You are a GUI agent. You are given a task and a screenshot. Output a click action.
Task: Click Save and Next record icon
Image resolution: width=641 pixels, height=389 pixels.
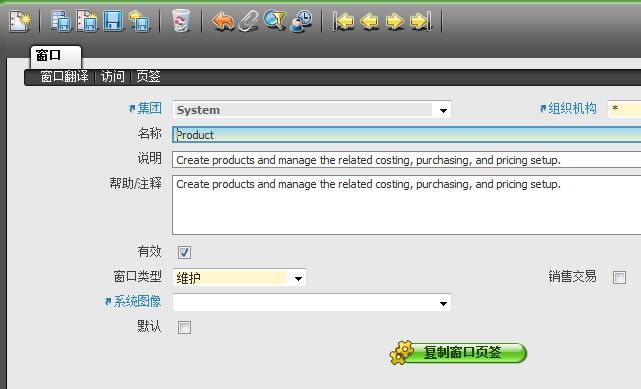pos(140,21)
